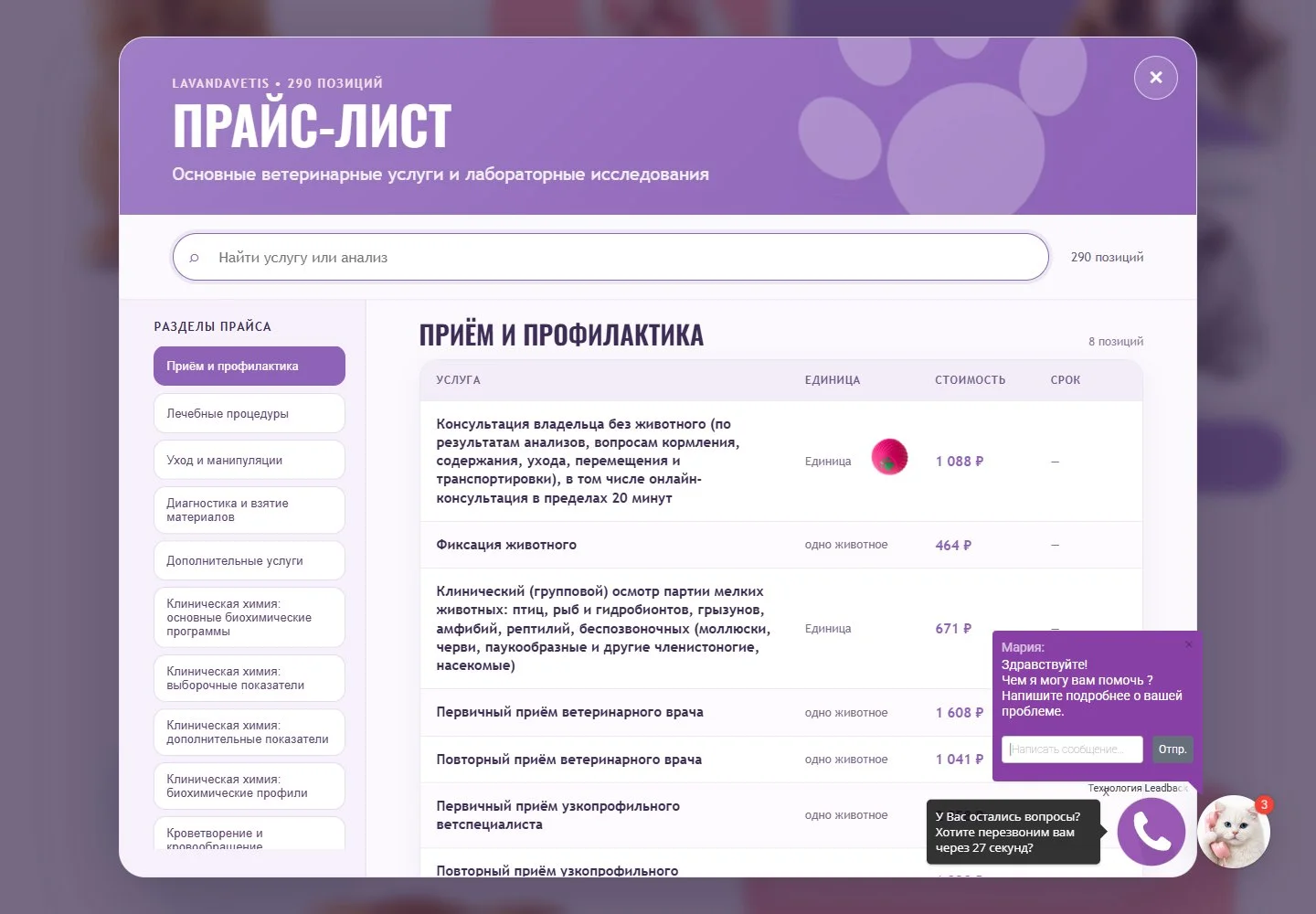Click price 1 608 ₽

[x=960, y=712]
